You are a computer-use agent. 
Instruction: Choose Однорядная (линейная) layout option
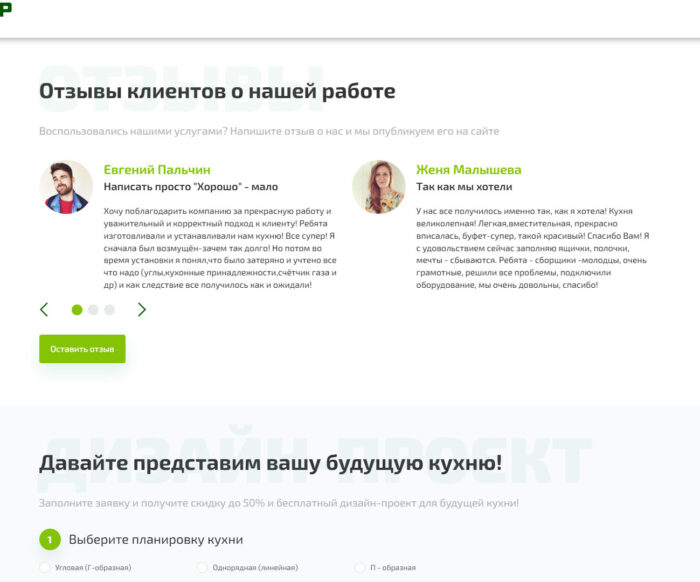201,568
